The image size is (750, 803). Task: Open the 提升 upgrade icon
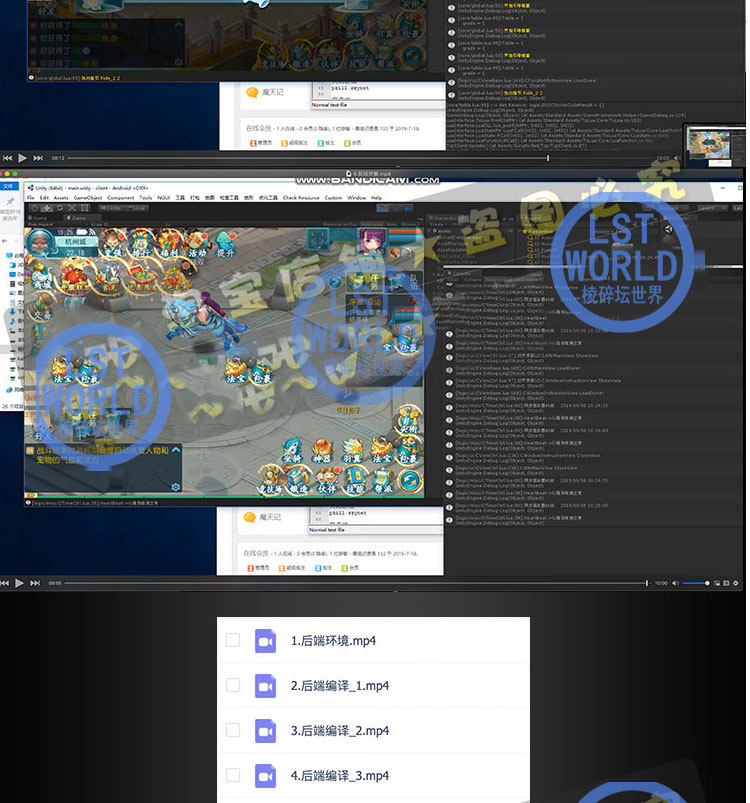point(225,244)
